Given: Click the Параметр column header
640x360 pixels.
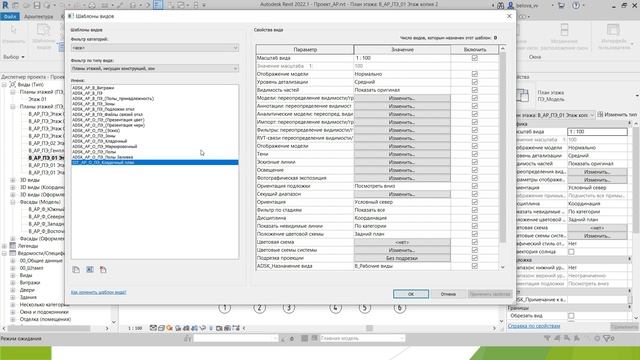Looking at the screenshot, I should coord(305,49).
